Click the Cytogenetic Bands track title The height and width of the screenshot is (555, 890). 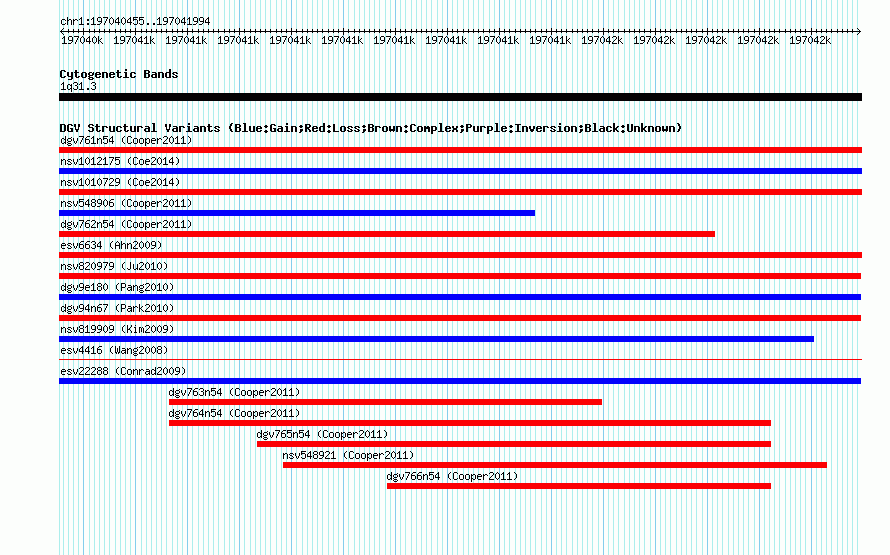point(119,74)
